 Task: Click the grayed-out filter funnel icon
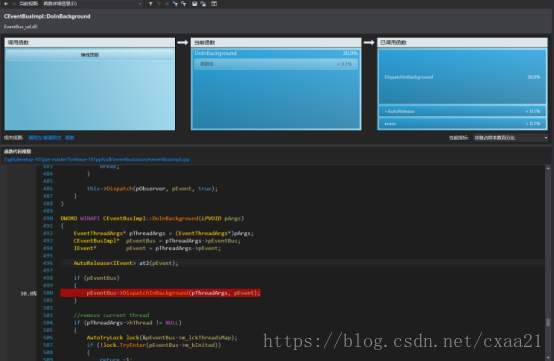(x=158, y=4)
